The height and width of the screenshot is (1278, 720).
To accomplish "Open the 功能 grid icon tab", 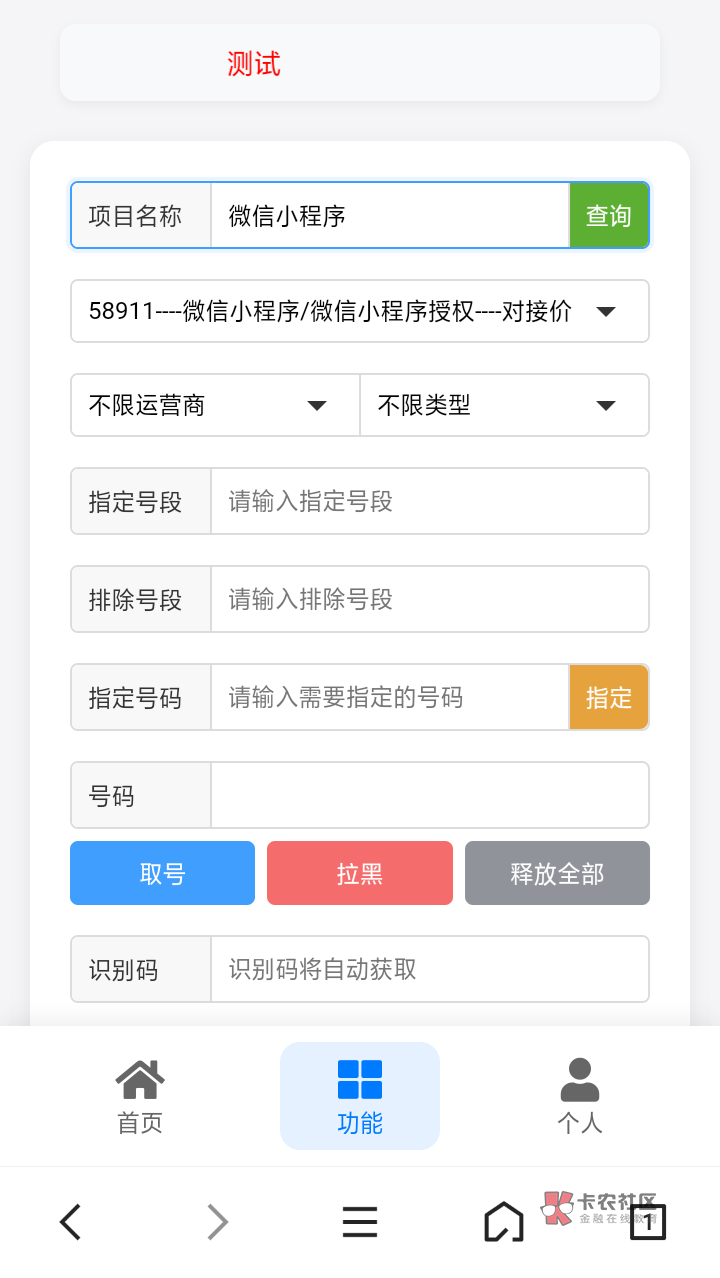I will pyautogui.click(x=360, y=1096).
